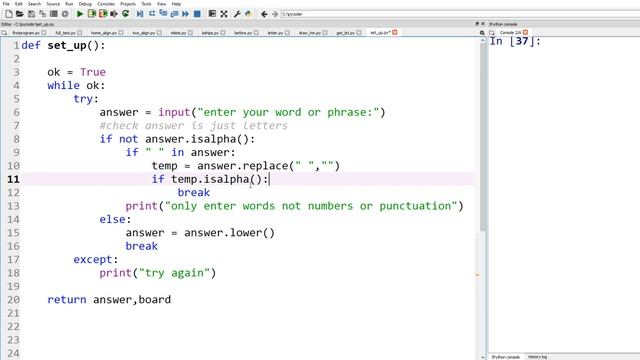Open the console search magnifier icon
Screen dimensions: 640x360
click(x=482, y=33)
